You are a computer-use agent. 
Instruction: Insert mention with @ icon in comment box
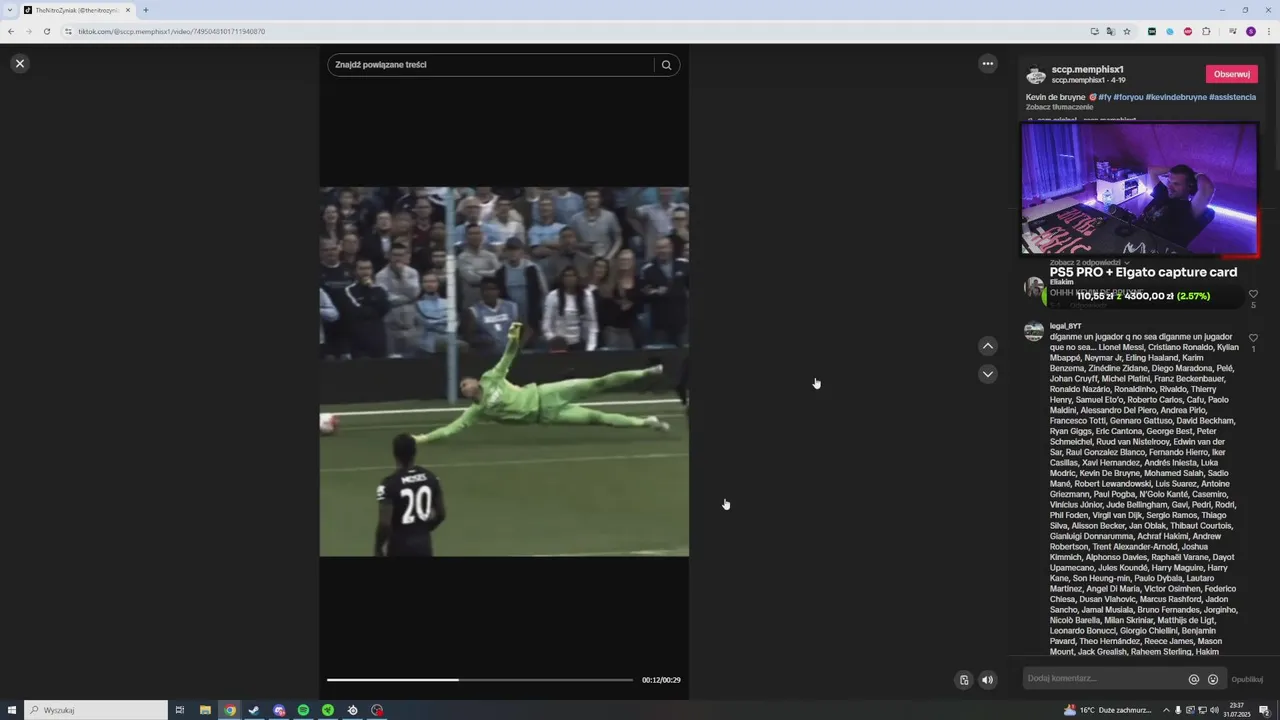pyautogui.click(x=1194, y=679)
